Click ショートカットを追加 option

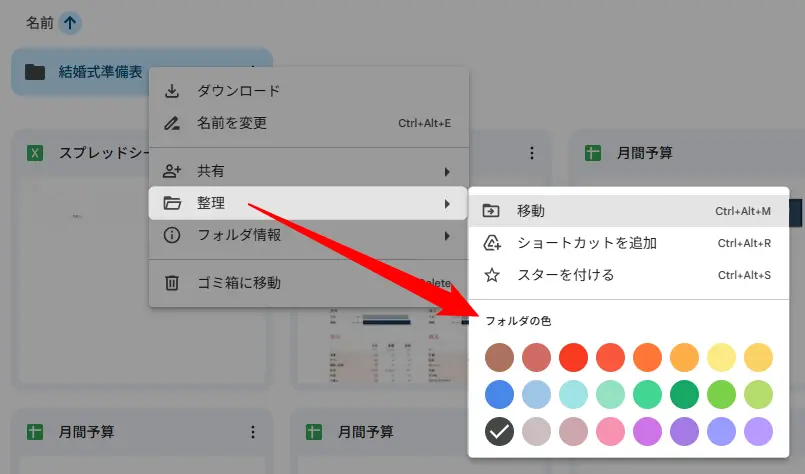coord(586,243)
